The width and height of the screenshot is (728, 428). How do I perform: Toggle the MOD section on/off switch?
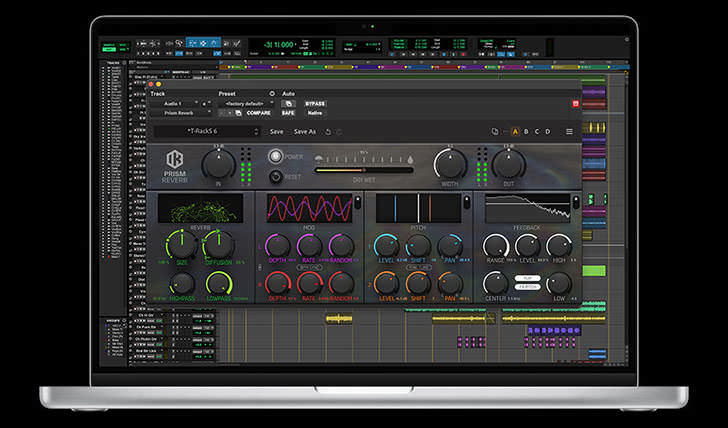pos(358,202)
